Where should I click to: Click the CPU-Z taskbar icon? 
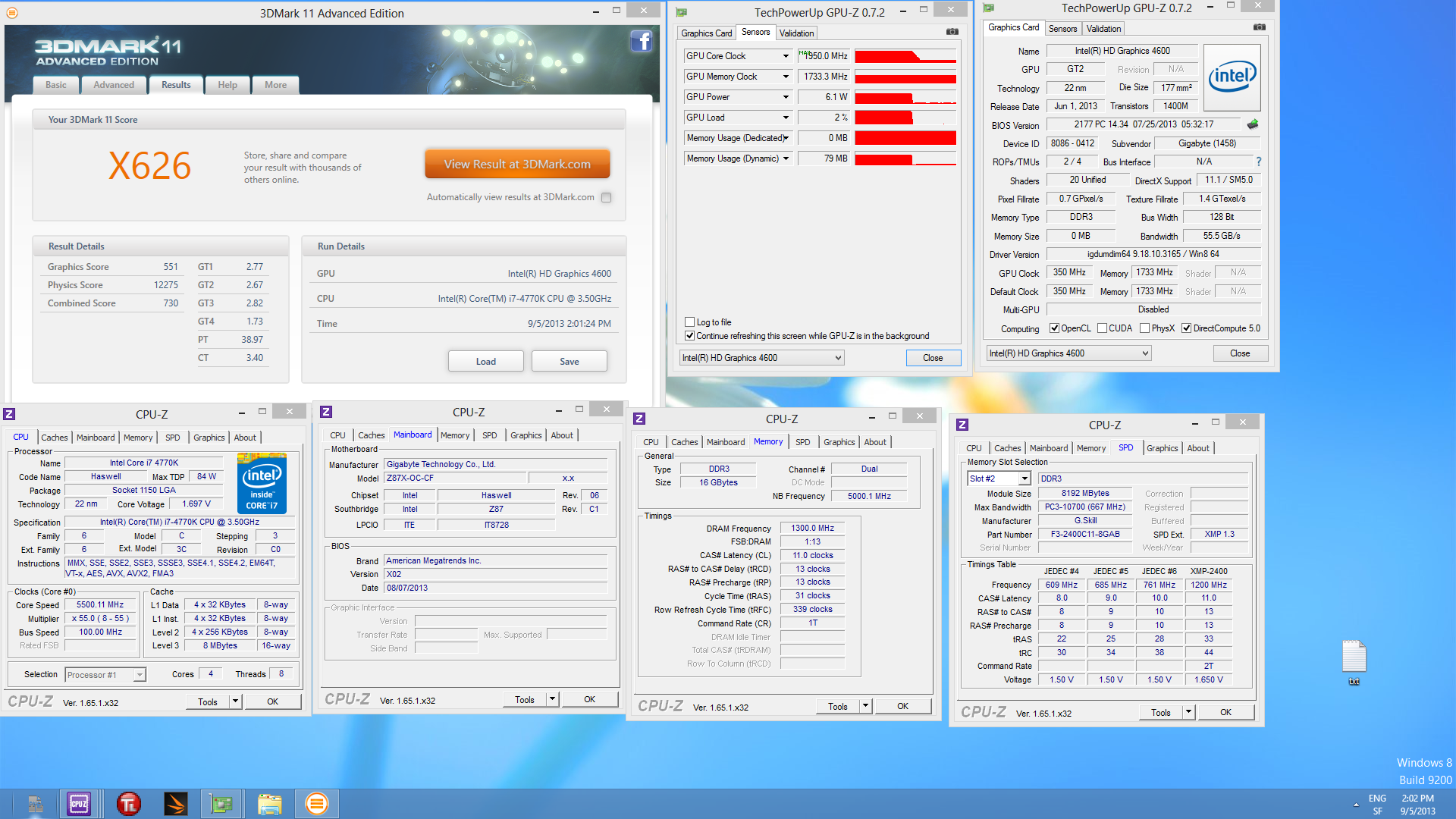[x=79, y=804]
